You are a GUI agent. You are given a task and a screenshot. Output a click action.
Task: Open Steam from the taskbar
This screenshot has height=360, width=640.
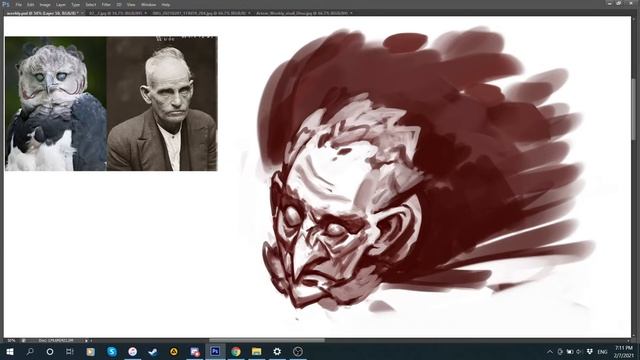(x=153, y=351)
